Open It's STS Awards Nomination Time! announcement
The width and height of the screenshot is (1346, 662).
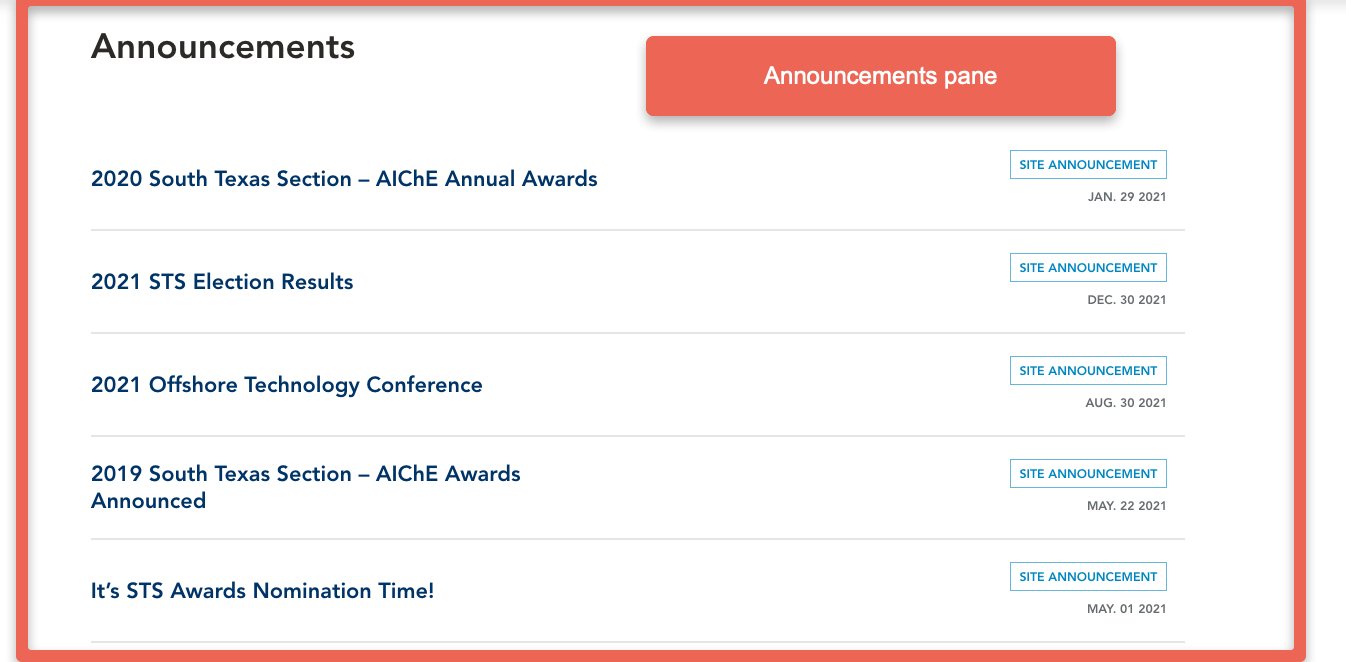pyautogui.click(x=263, y=591)
